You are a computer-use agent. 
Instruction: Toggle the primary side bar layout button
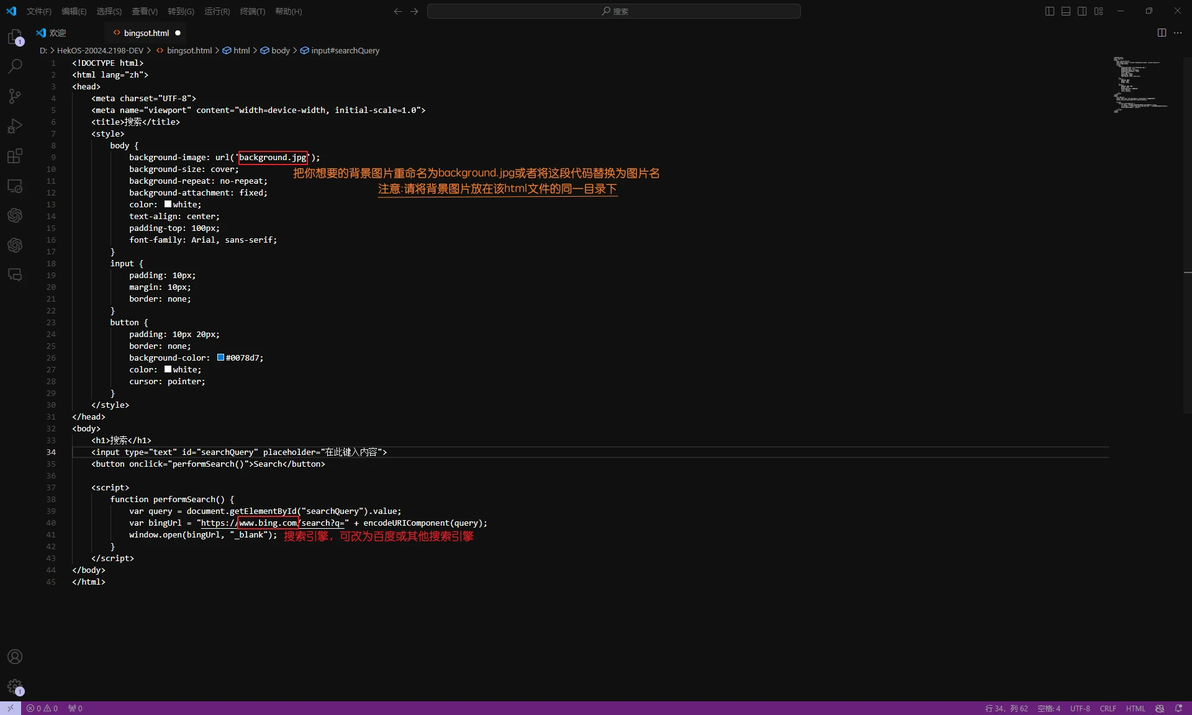1050,11
